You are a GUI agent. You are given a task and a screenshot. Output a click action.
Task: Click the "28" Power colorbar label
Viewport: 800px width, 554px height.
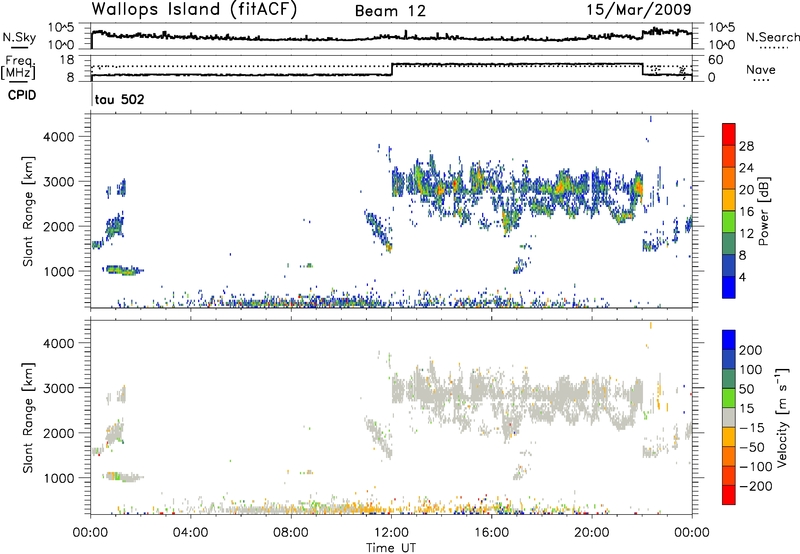[x=746, y=146]
